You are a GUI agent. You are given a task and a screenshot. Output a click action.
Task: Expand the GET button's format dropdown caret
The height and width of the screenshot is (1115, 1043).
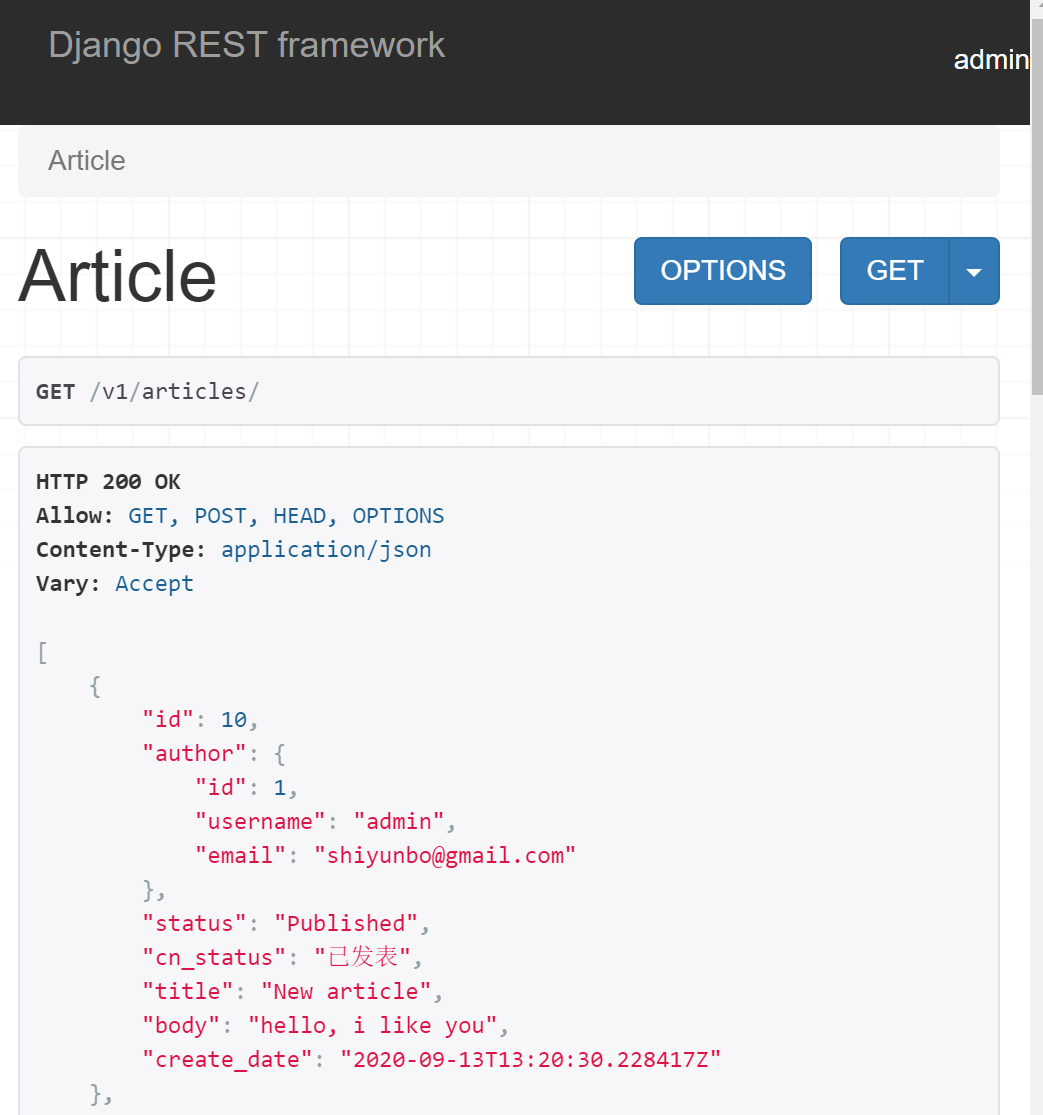(973, 270)
